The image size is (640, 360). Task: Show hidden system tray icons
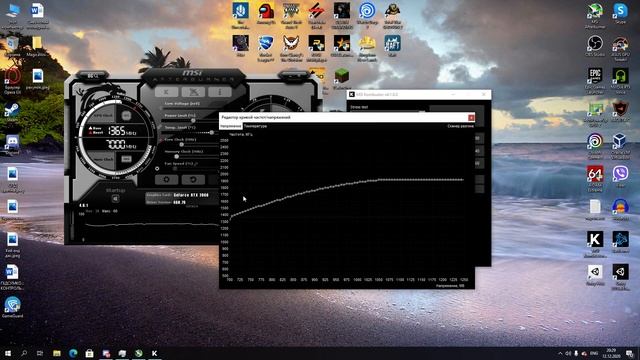(x=560, y=353)
